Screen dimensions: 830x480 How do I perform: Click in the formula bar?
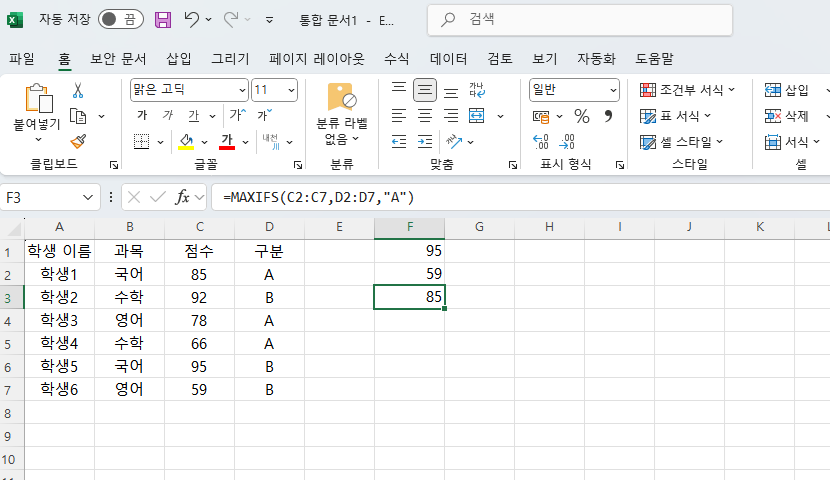(520, 197)
